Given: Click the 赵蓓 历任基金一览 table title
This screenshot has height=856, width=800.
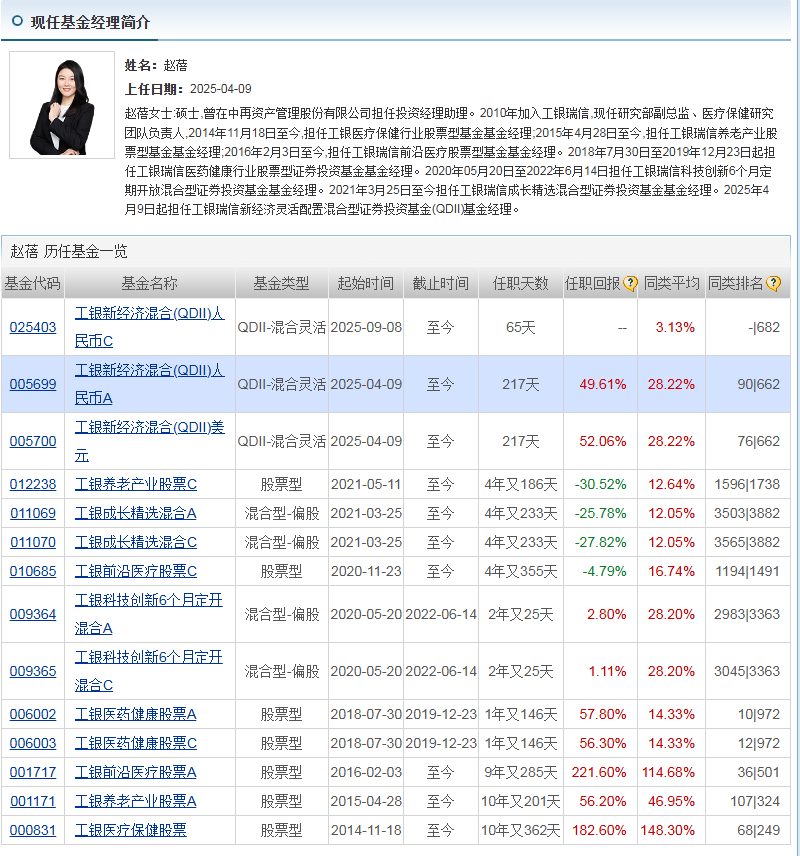Looking at the screenshot, I should pos(69,252).
